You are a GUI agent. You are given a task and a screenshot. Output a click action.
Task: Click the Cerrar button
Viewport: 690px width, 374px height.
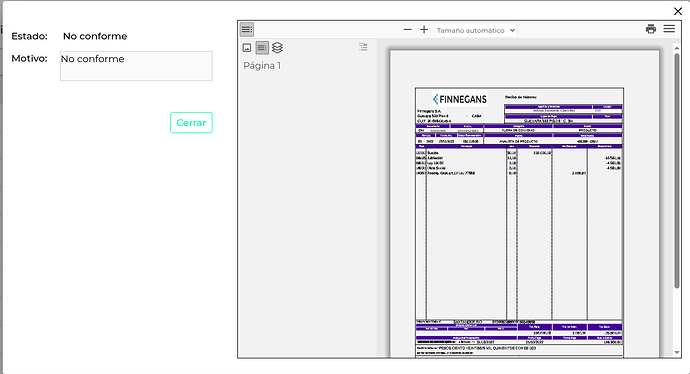coord(191,123)
